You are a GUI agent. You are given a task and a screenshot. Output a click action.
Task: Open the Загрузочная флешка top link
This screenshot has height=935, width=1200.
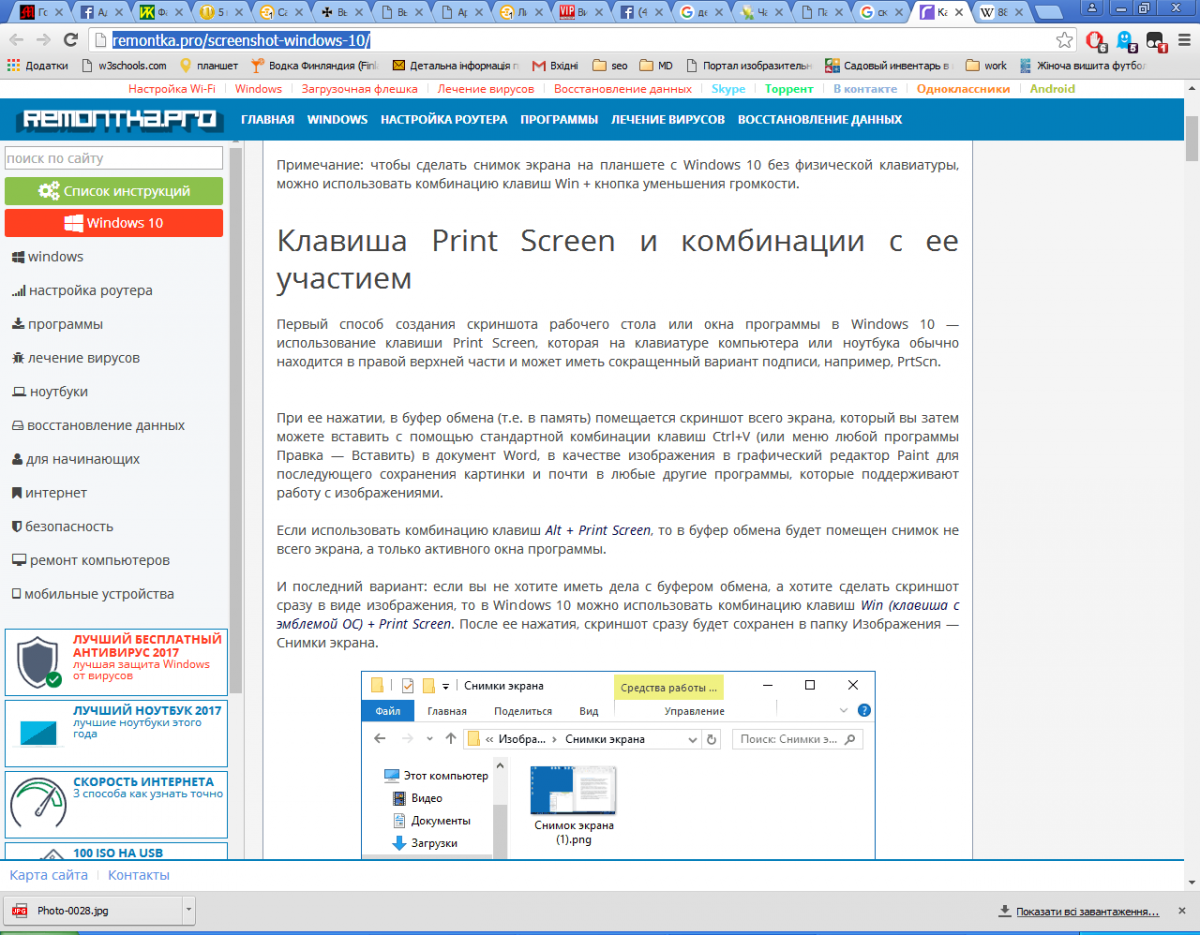(359, 89)
